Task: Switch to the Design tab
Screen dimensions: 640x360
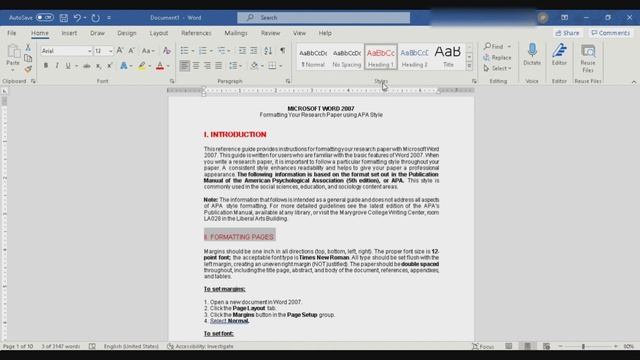Action: [x=127, y=33]
